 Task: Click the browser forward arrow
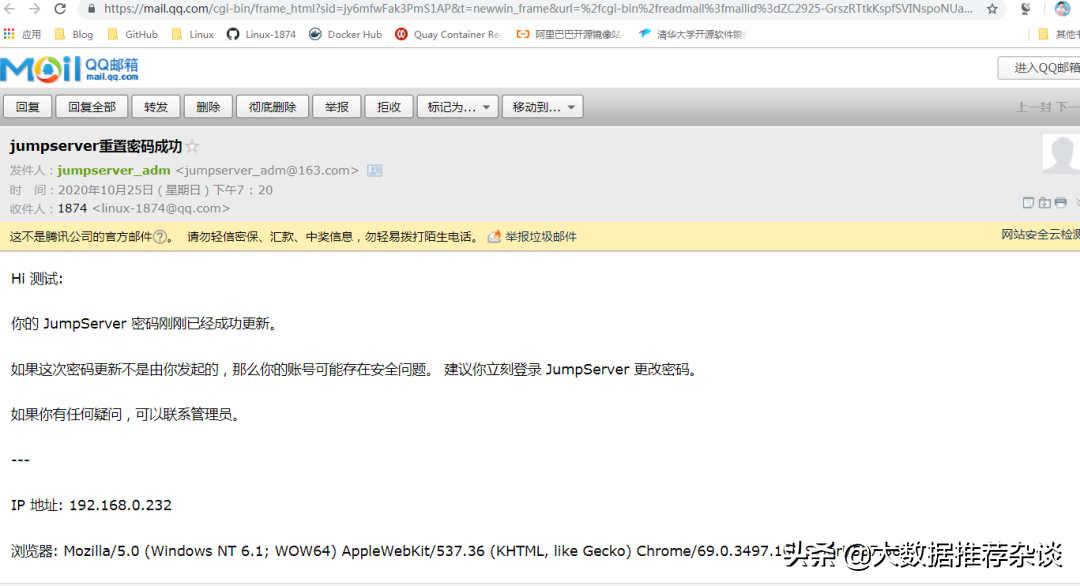click(34, 9)
